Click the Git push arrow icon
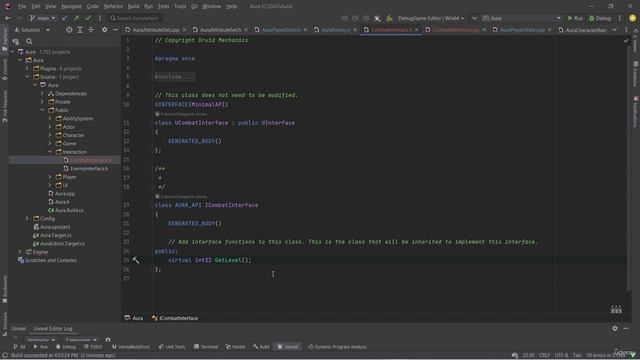Image resolution: width=640 pixels, height=360 pixels. [x=76, y=18]
